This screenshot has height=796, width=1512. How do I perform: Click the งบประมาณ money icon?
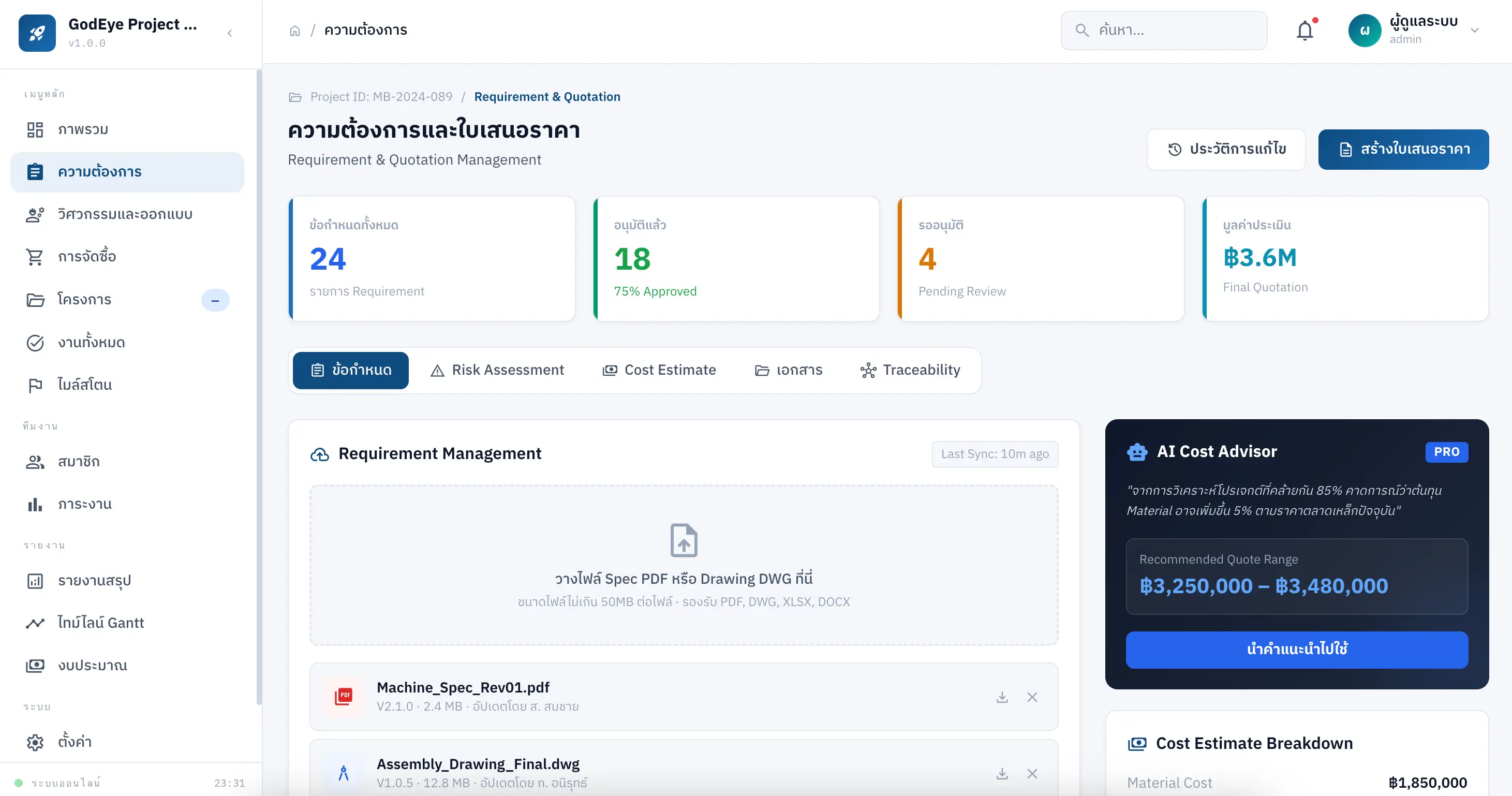click(35, 666)
